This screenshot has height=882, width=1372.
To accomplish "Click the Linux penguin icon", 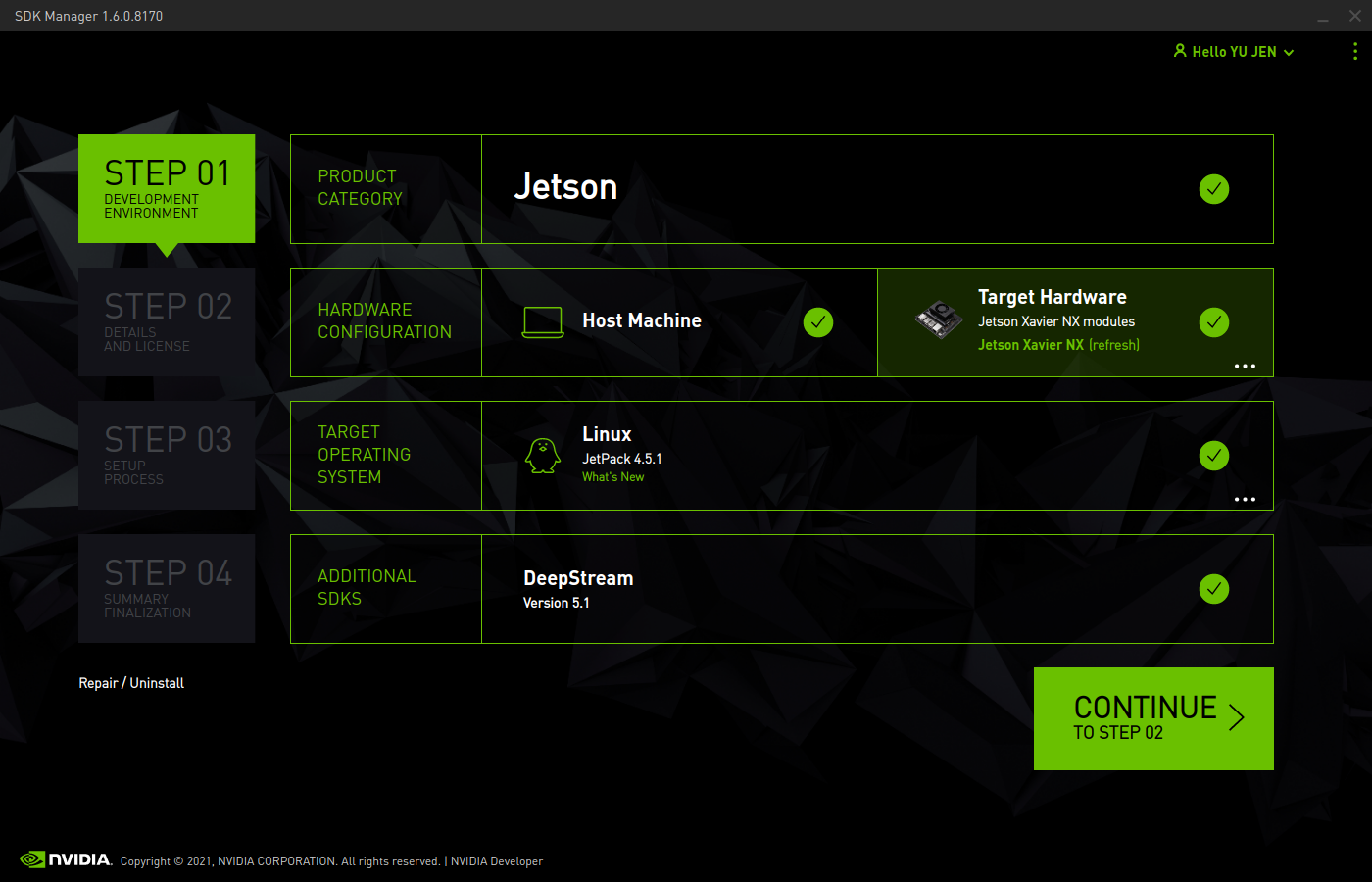I will pos(543,456).
